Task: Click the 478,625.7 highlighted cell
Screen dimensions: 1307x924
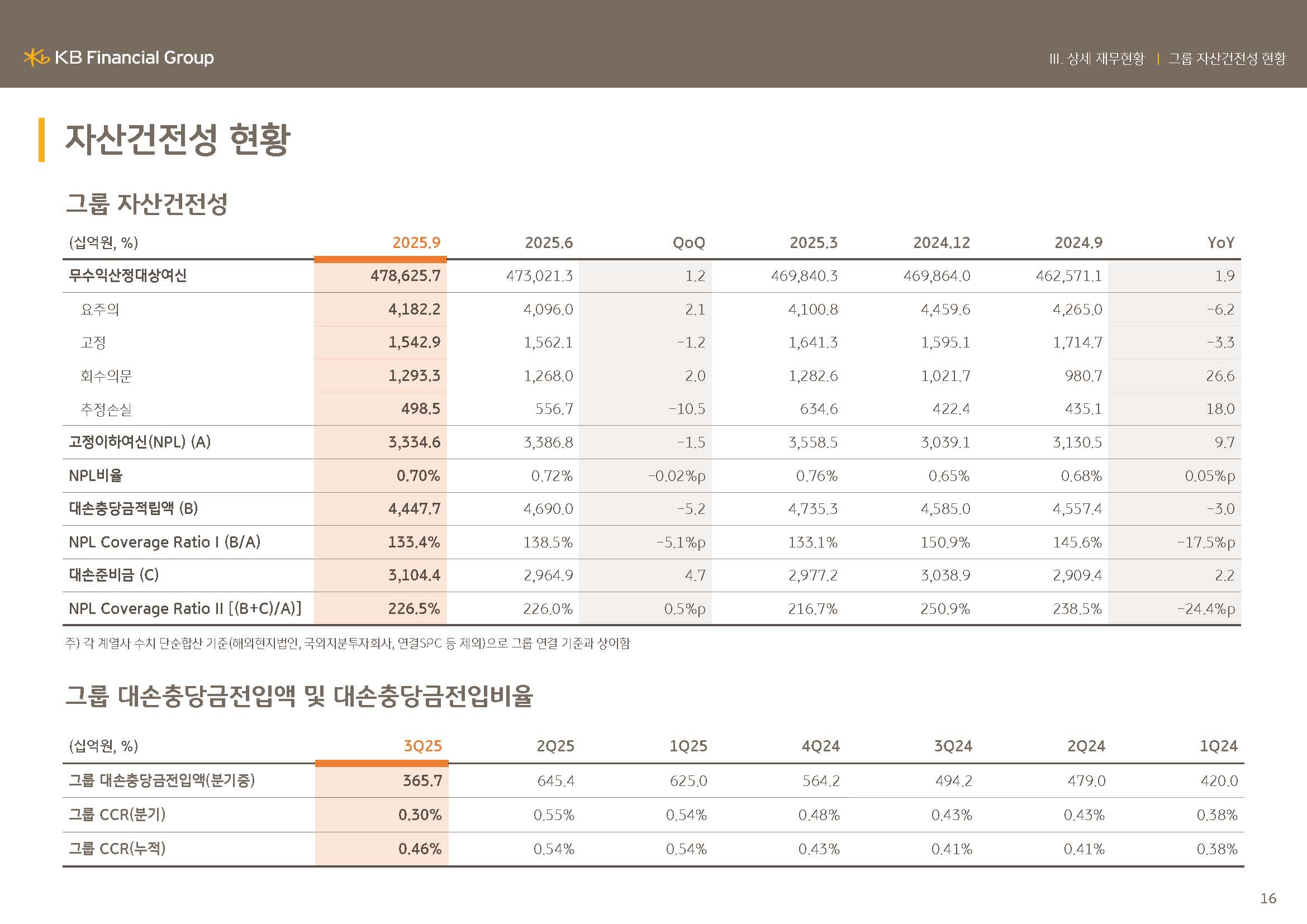Action: [x=405, y=276]
